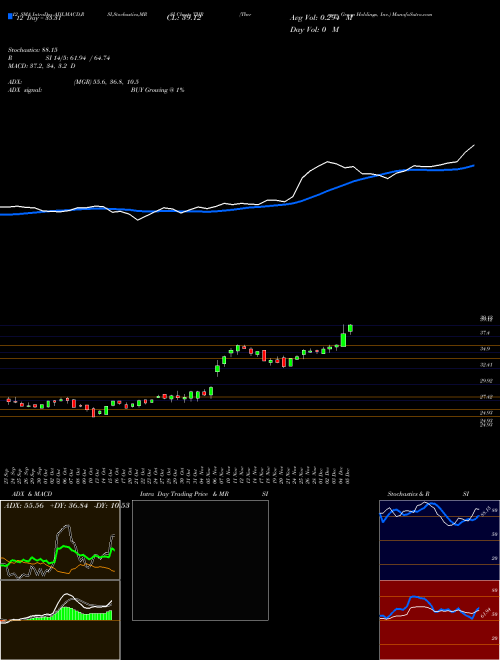Click the last green candlestick on the chart
500x660 pixels.
pyautogui.click(x=350, y=328)
